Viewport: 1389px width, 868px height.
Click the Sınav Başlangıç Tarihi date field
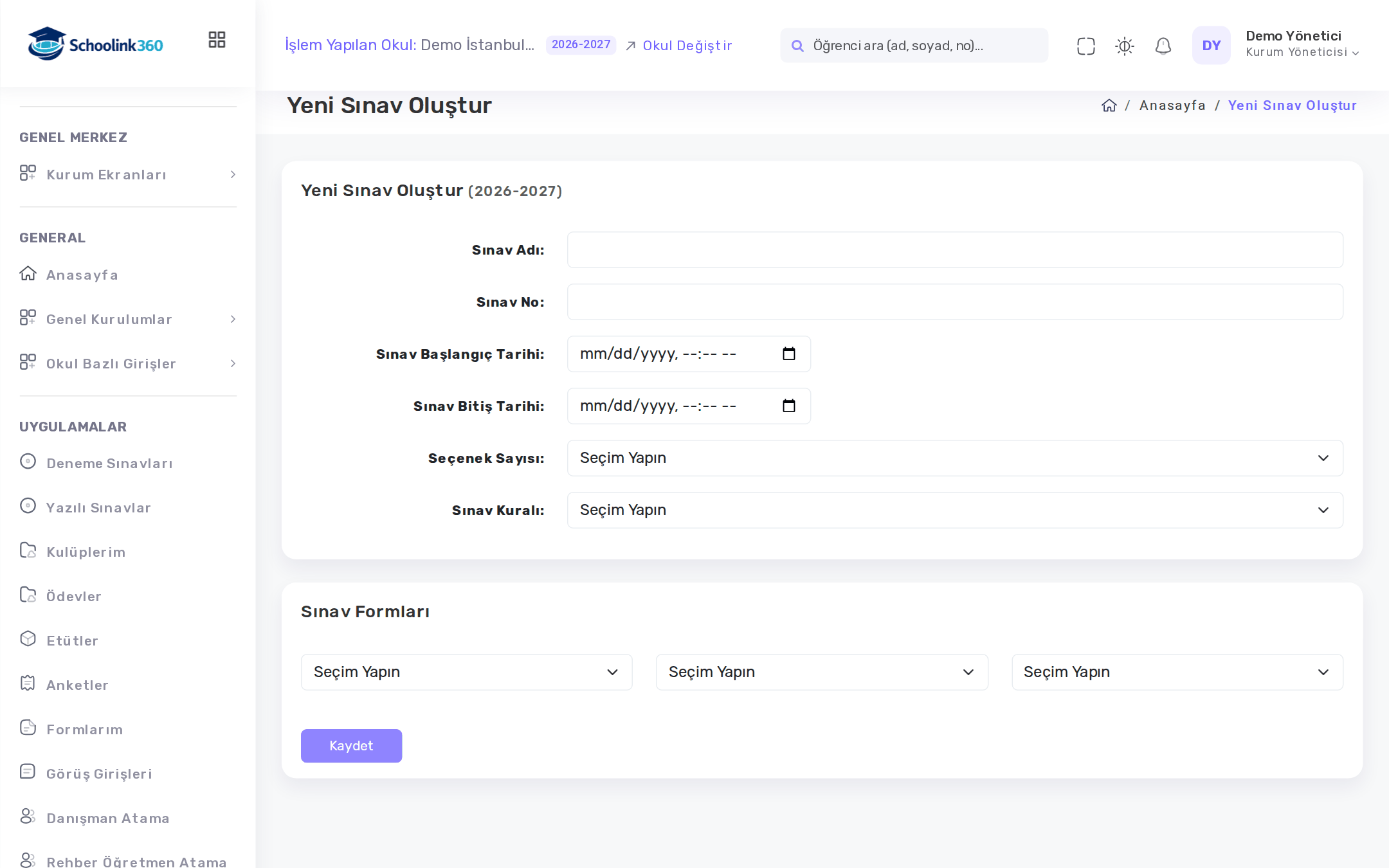pos(689,354)
